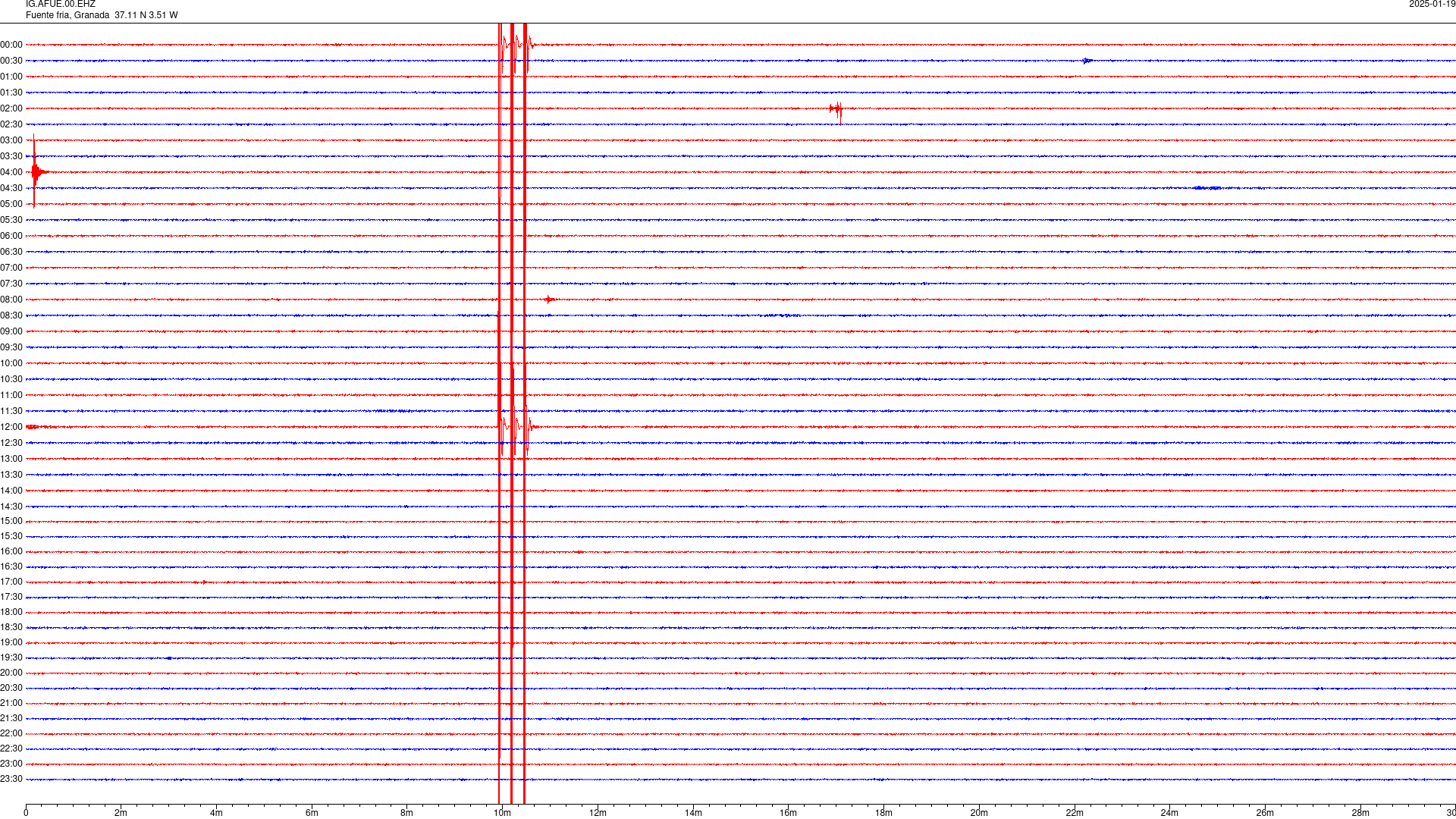Select the 23:00 time row label

pyautogui.click(x=11, y=764)
